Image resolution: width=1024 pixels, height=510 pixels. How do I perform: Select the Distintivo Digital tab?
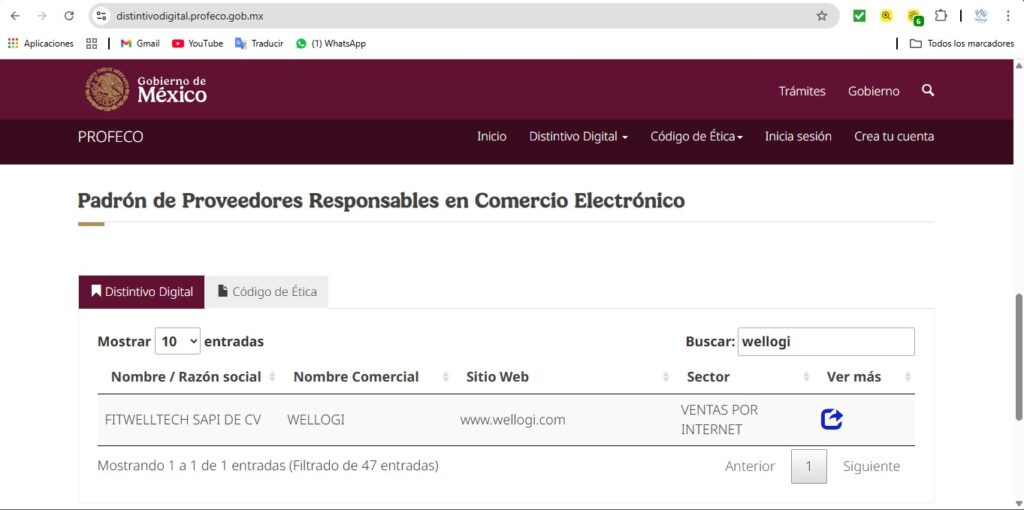click(x=142, y=292)
